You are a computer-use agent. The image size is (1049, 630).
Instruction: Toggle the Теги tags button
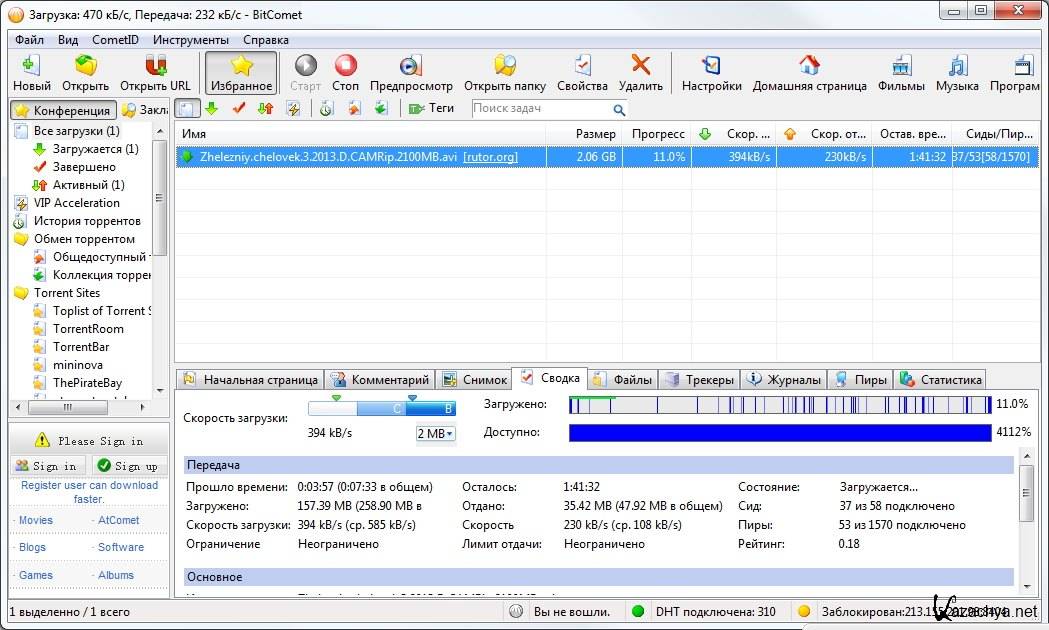(x=431, y=108)
